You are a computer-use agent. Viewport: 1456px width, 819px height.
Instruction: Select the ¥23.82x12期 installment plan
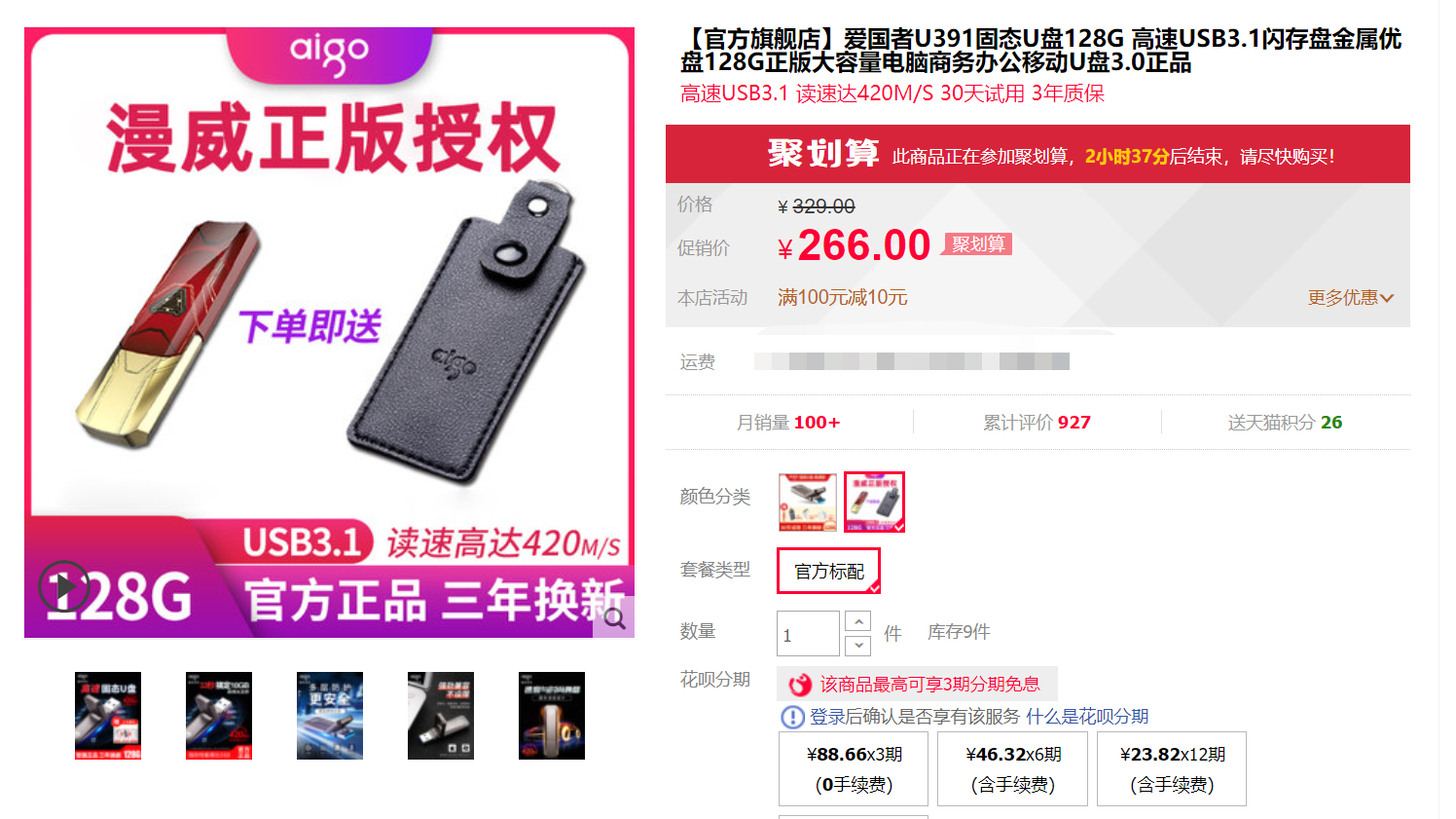click(1172, 769)
